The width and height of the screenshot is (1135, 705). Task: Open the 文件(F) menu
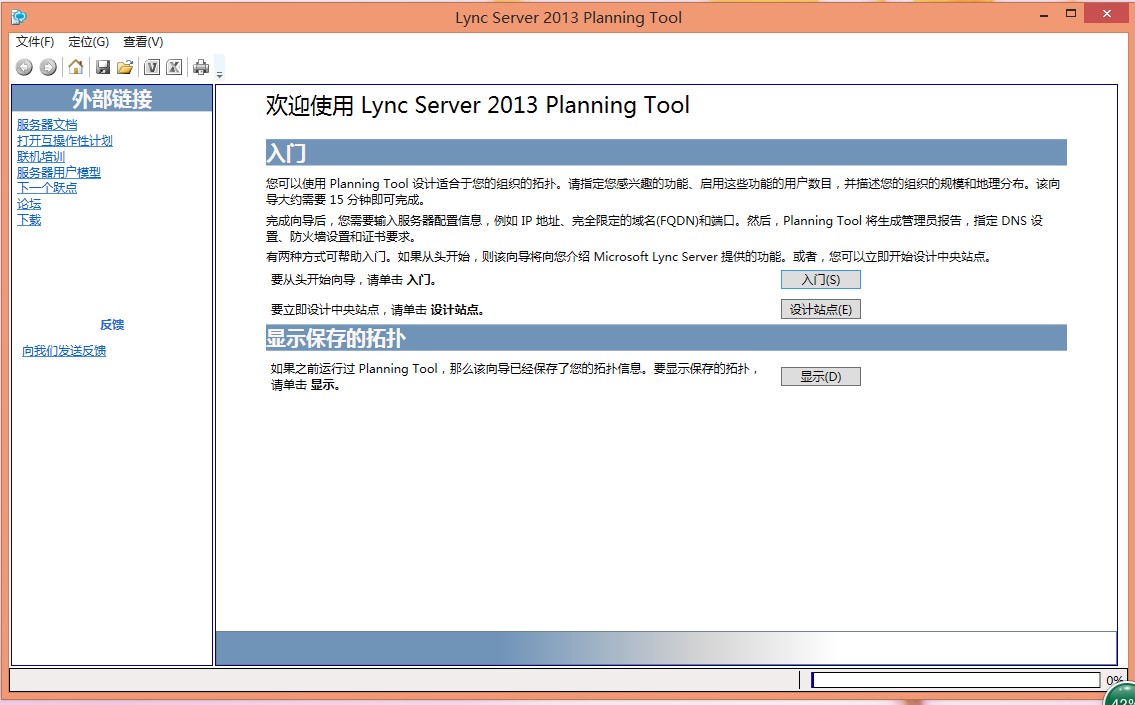(x=35, y=42)
